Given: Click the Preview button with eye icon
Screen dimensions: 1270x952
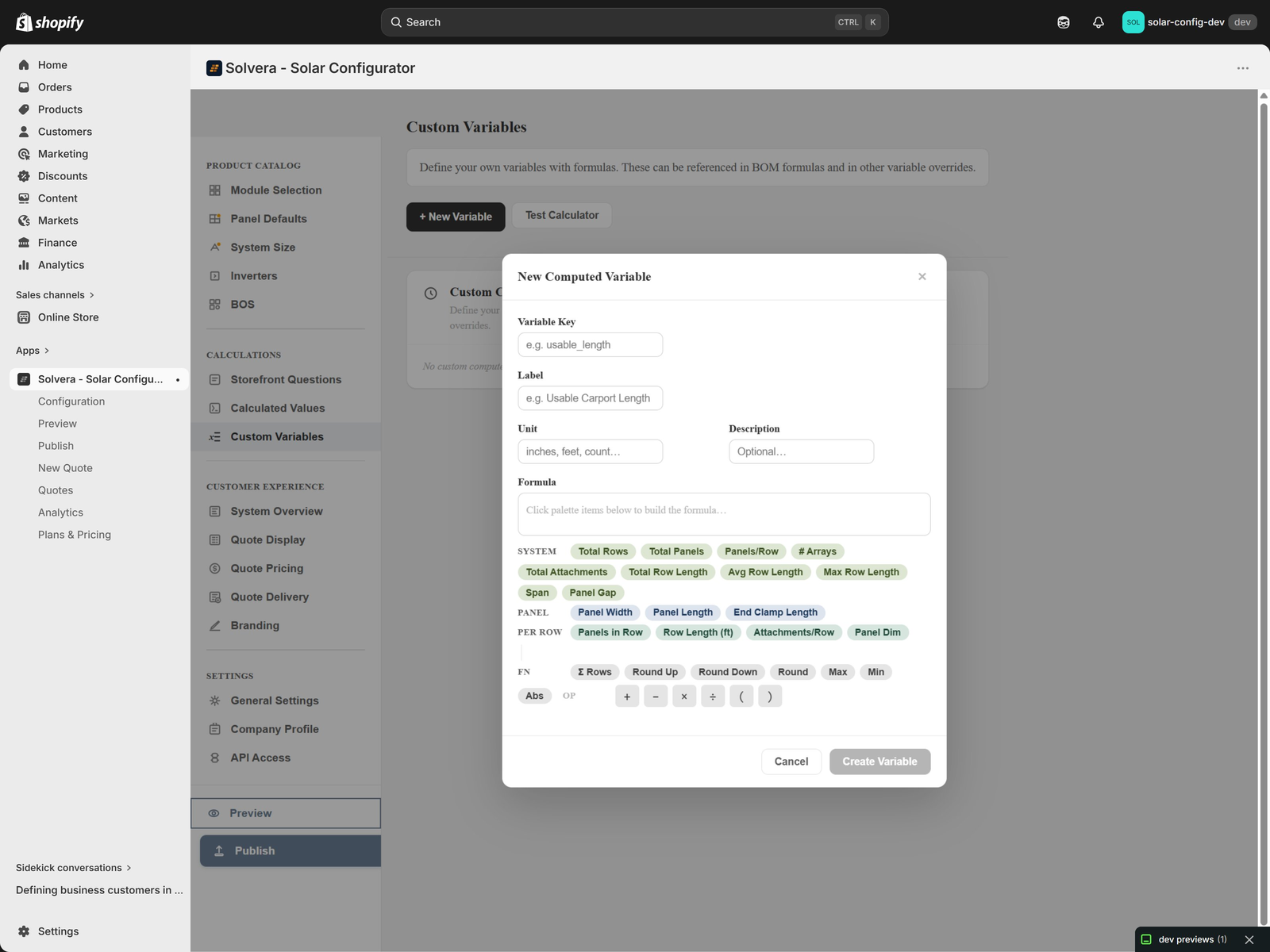Looking at the screenshot, I should [x=286, y=813].
